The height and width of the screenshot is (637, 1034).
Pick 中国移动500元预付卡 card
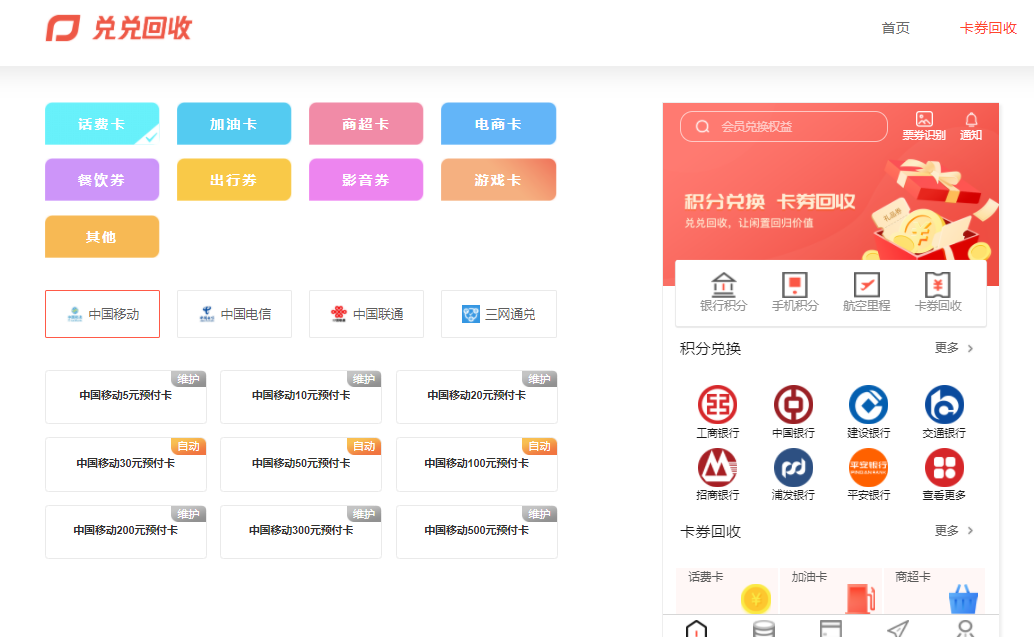click(477, 531)
